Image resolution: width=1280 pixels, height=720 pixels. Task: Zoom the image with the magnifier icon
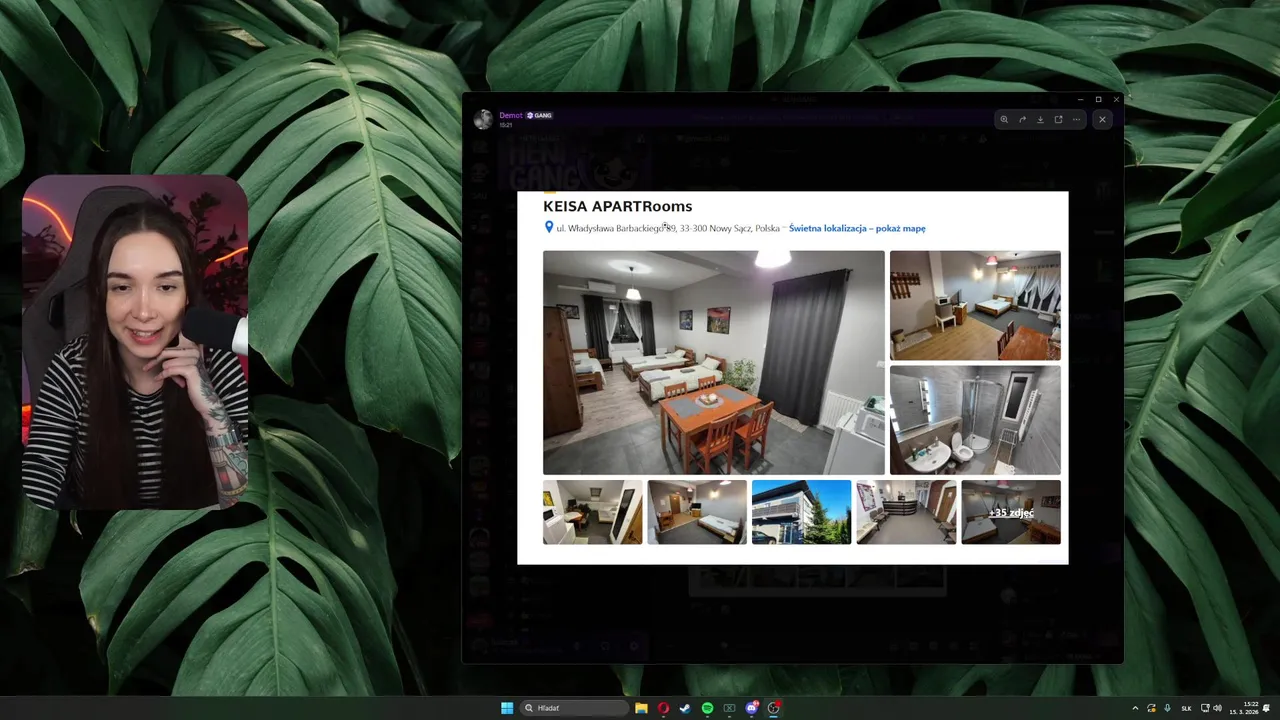click(1004, 120)
